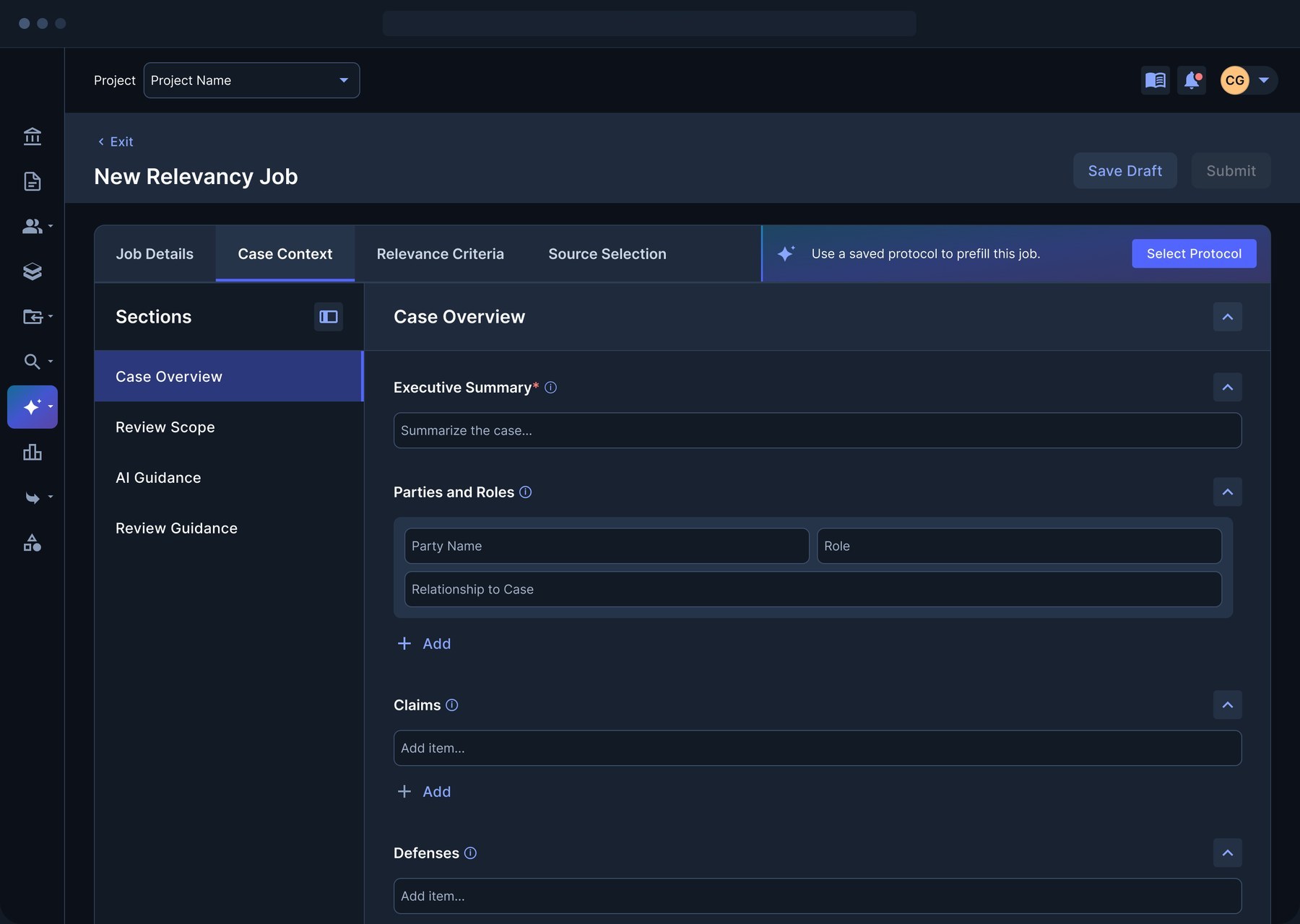The height and width of the screenshot is (924, 1300).
Task: Click the Defenses info icon
Action: coord(470,853)
